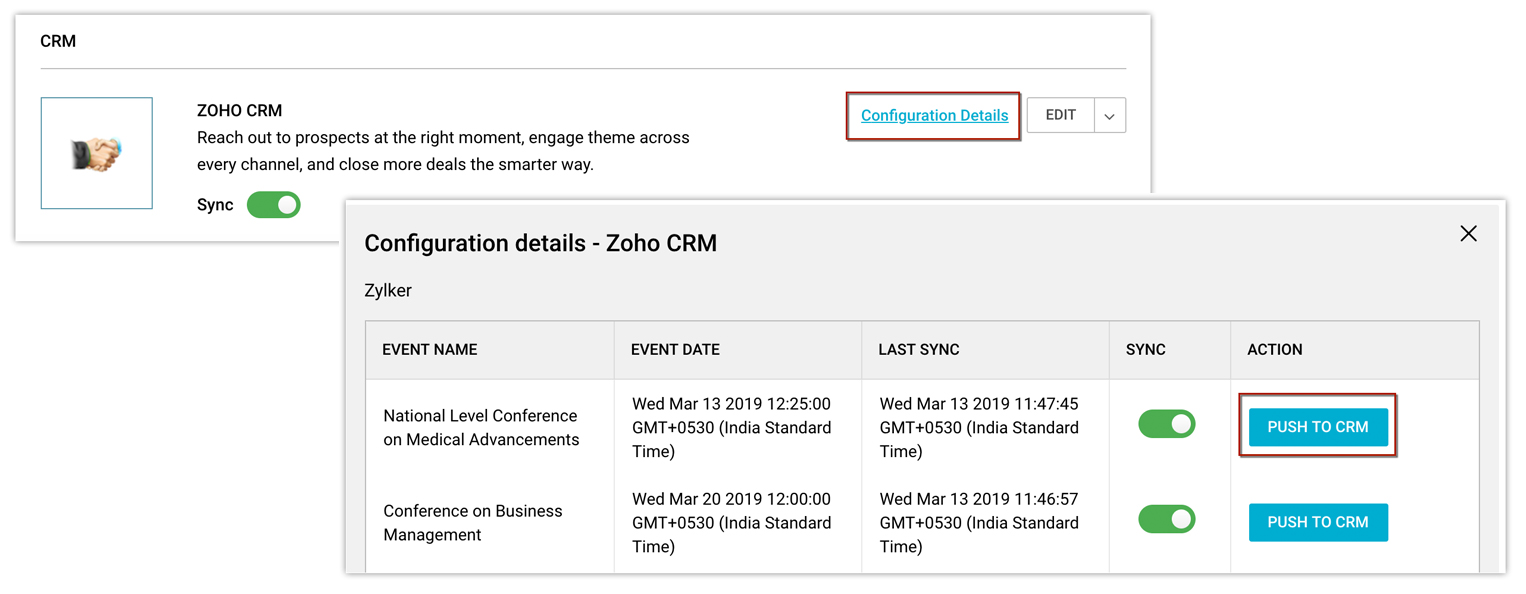Close the Configuration details dialog
Image resolution: width=1526 pixels, height=594 pixels.
tap(1468, 234)
